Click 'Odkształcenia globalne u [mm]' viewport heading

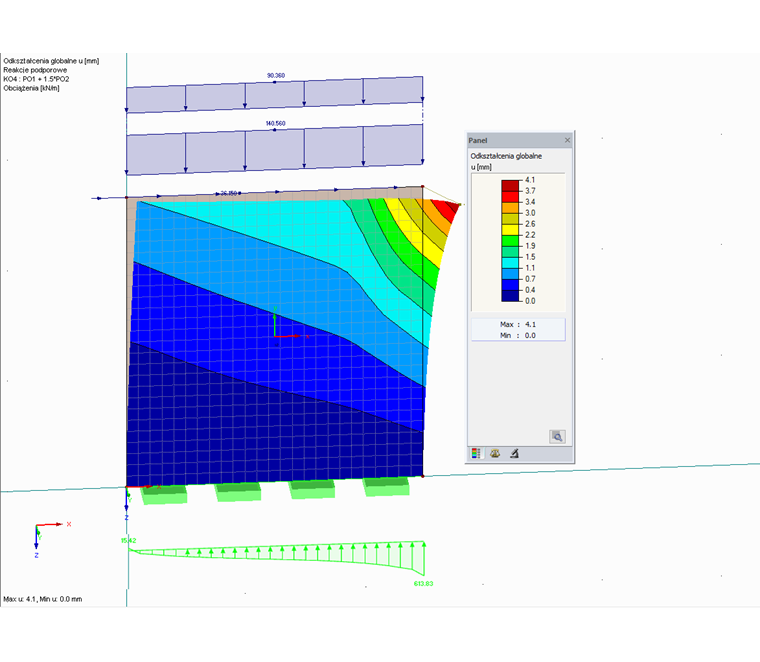(x=51, y=61)
